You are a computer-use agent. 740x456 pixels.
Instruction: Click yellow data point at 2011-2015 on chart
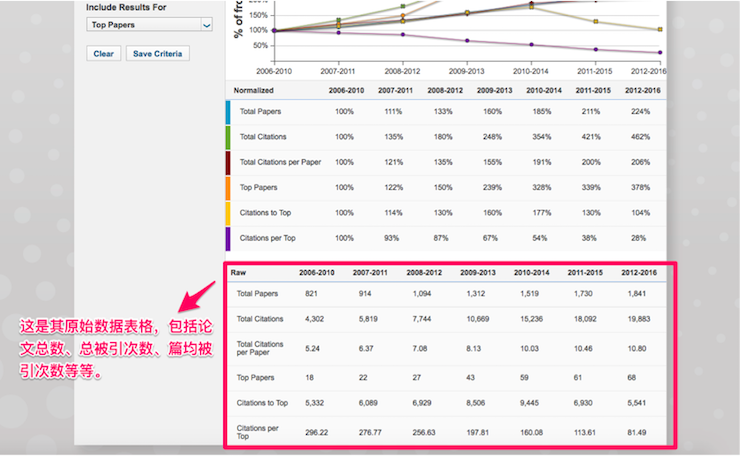tap(595, 20)
